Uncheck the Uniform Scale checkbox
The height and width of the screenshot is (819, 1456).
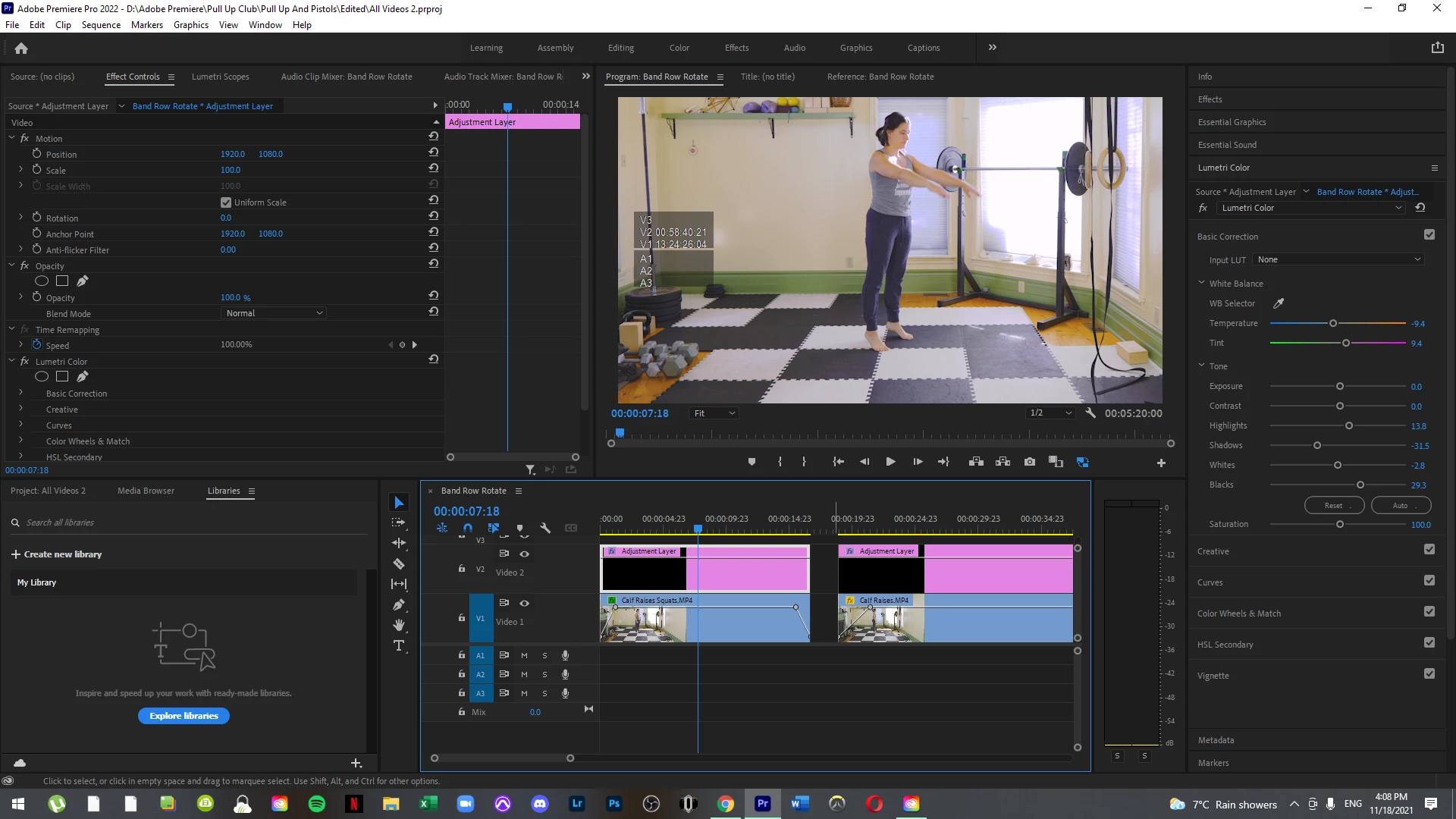pyautogui.click(x=226, y=202)
